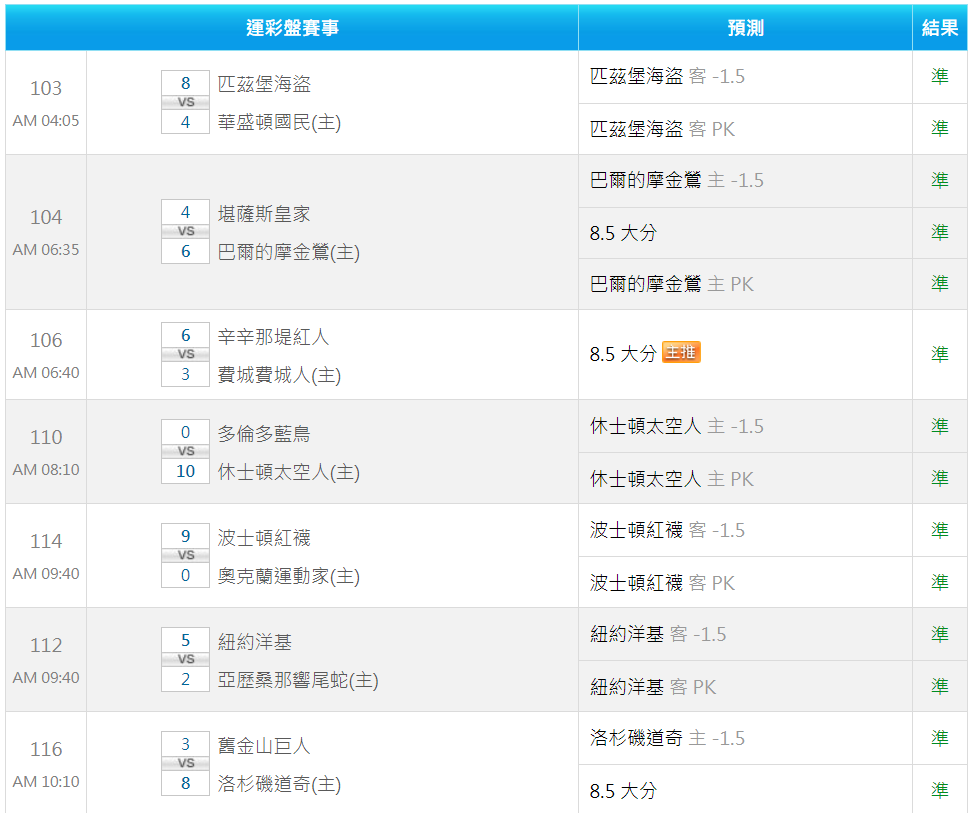Click team name 奧克蘭運動家(主)
972x813 pixels.
[x=289, y=576]
